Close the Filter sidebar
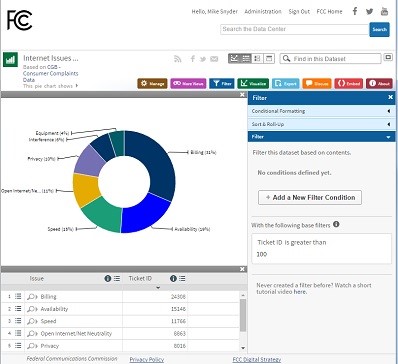 click(390, 97)
